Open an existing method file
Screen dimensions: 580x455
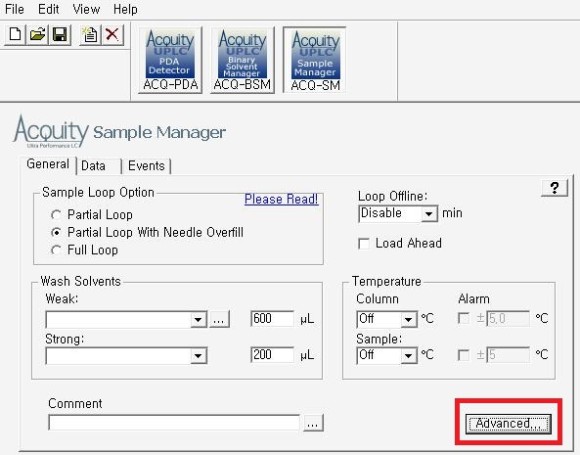pos(37,34)
